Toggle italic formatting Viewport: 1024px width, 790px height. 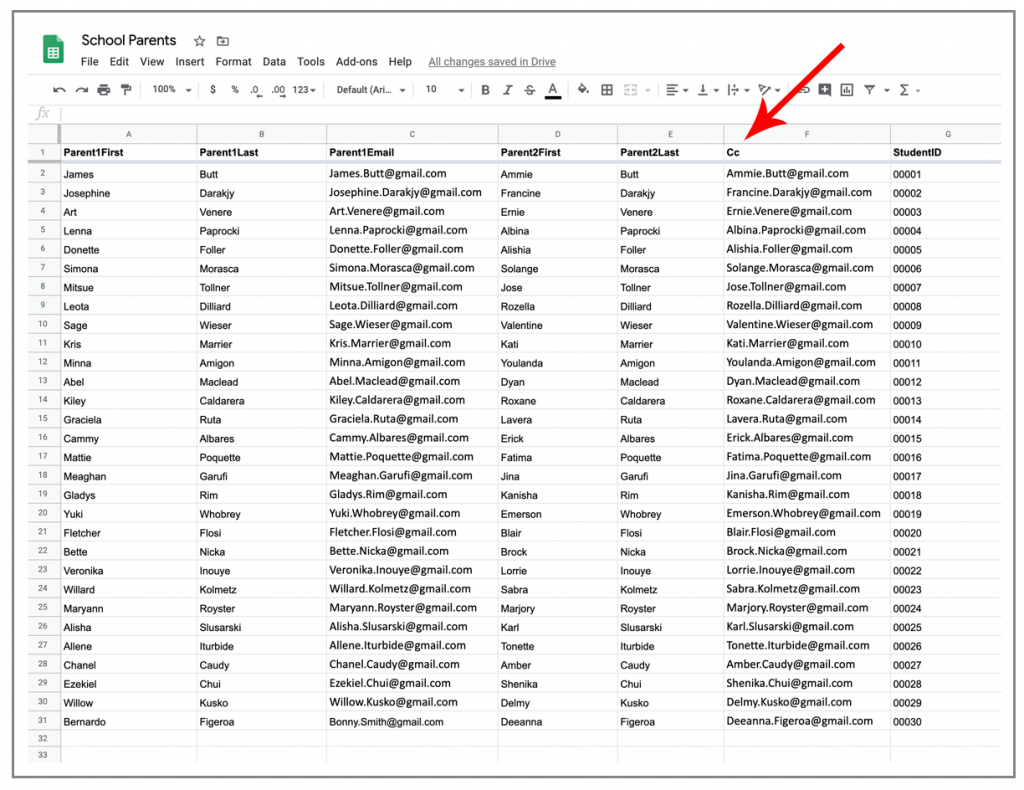point(508,89)
